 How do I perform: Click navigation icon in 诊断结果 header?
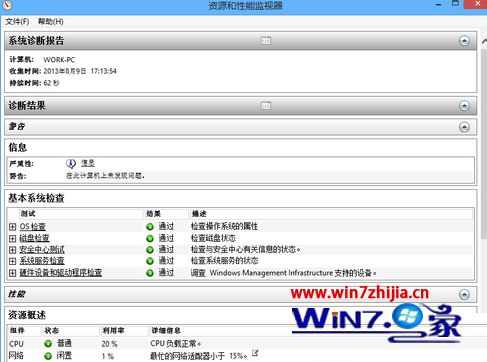click(x=266, y=106)
